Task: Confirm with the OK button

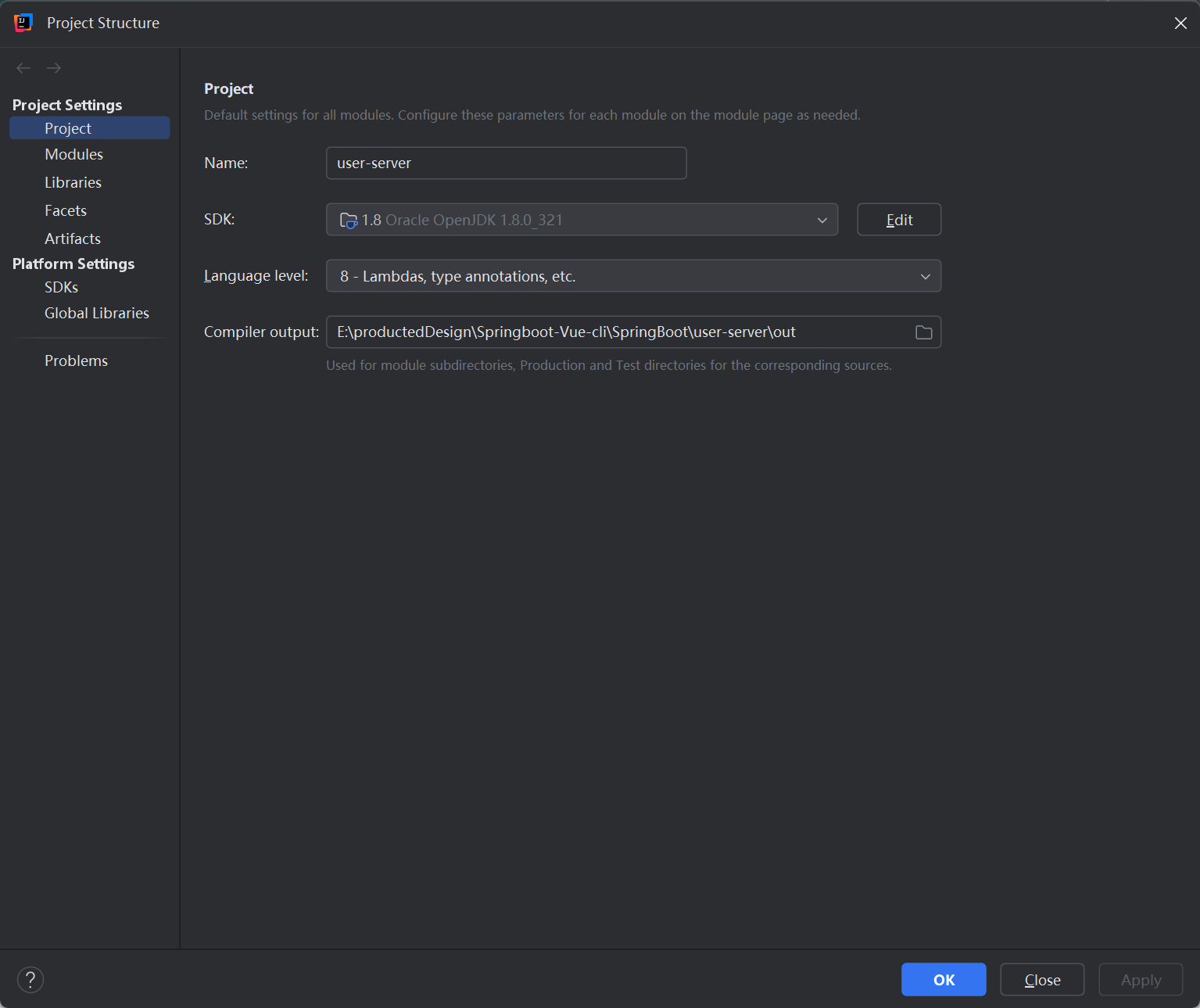Action: tap(943, 980)
